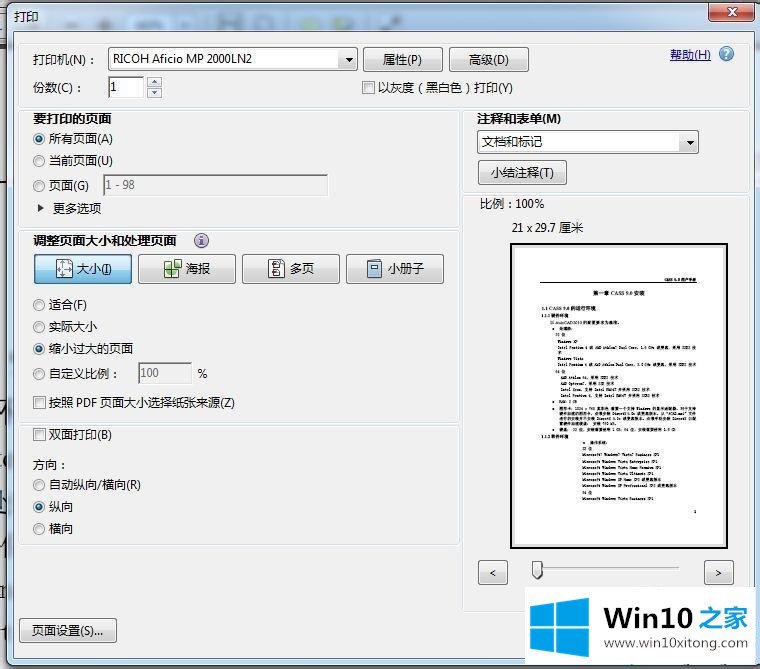Select 横向 landscape orientation

(39, 529)
